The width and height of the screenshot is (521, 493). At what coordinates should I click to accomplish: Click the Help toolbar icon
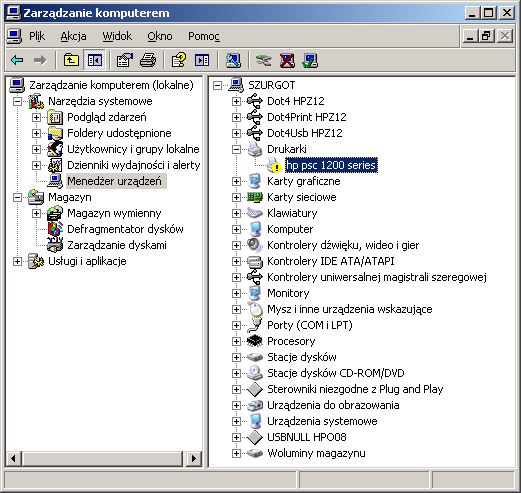pyautogui.click(x=179, y=60)
